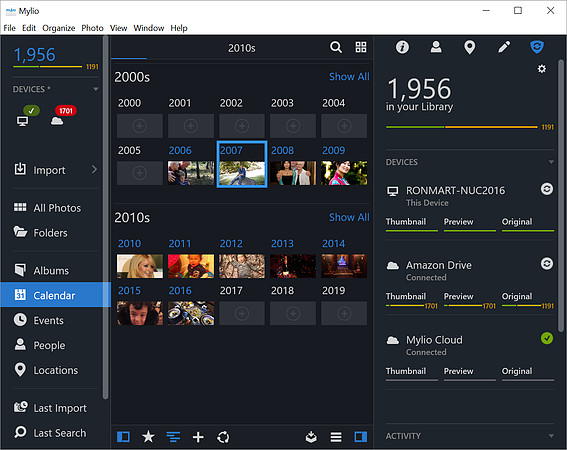Screen dimensions: 567x450
Task: Open the 2007 year thumbnail
Action: tap(242, 173)
